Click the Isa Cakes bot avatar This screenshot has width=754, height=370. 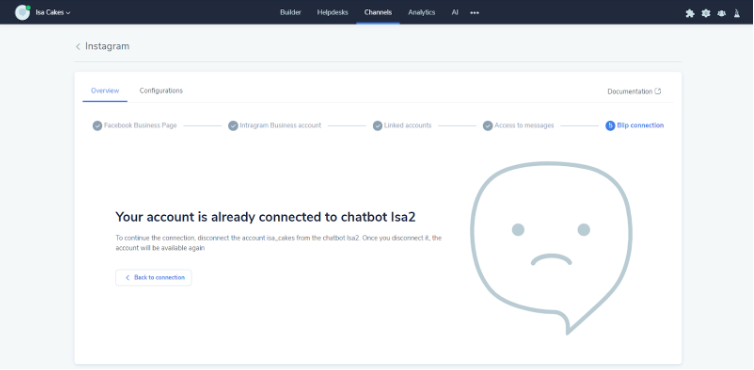point(22,13)
